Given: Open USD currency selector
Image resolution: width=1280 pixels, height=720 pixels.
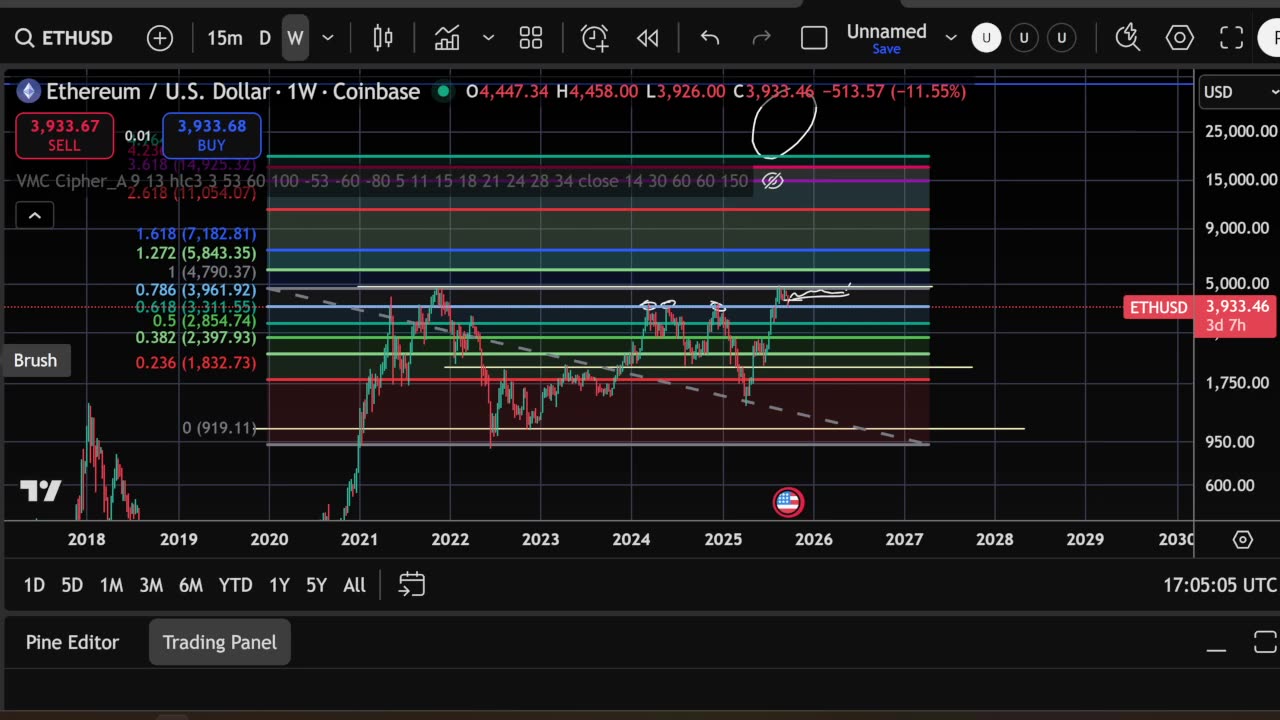Looking at the screenshot, I should click(x=1239, y=92).
